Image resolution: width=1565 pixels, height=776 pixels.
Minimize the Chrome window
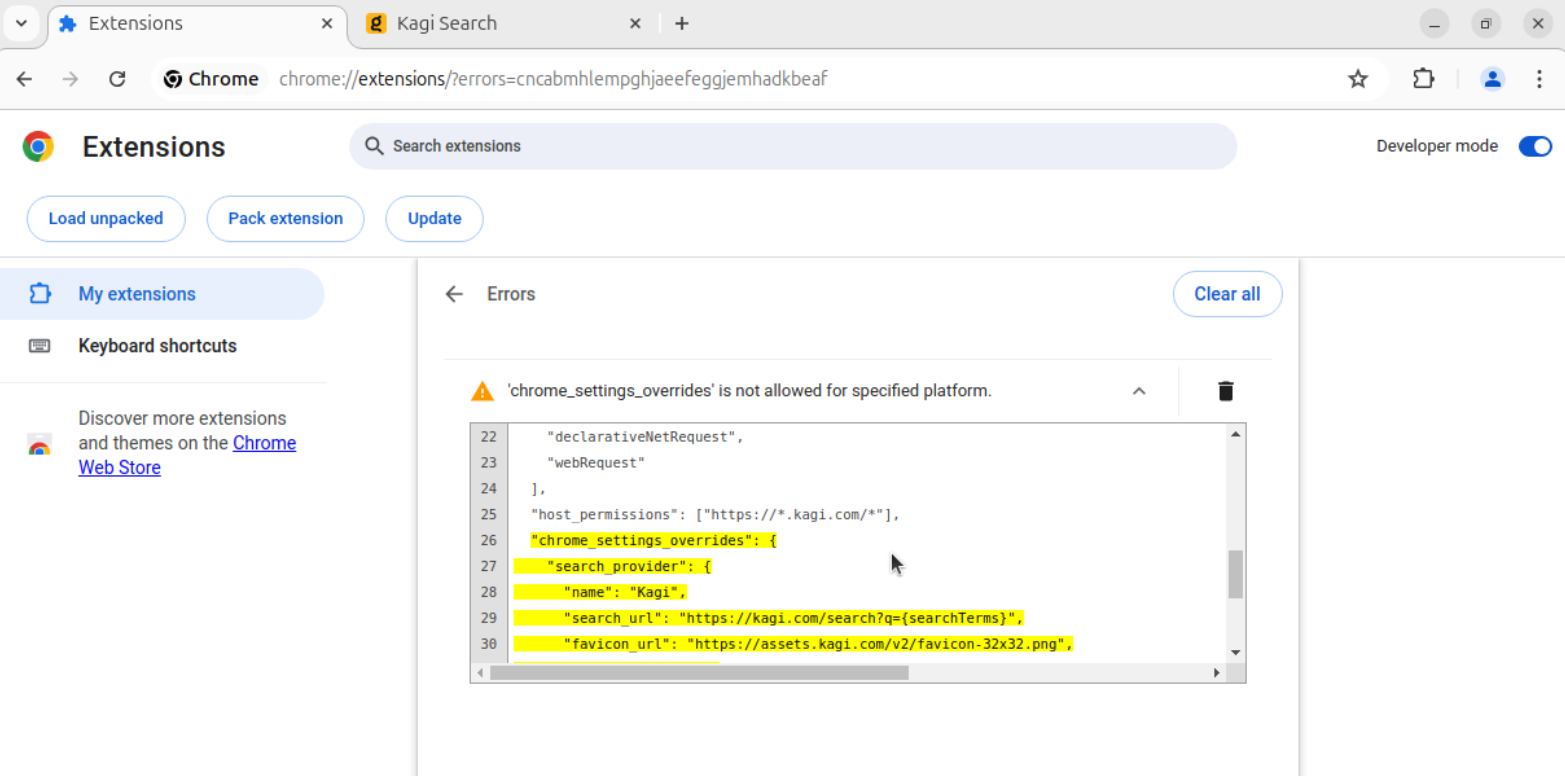(1434, 23)
